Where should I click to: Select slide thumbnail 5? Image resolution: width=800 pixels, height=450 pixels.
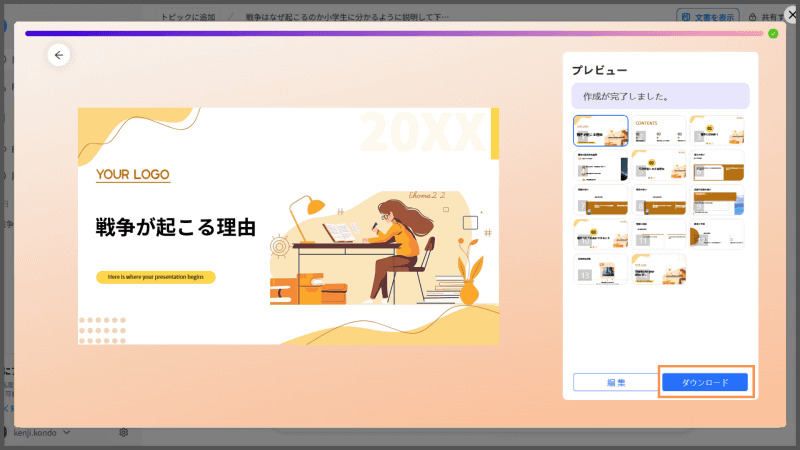659,165
